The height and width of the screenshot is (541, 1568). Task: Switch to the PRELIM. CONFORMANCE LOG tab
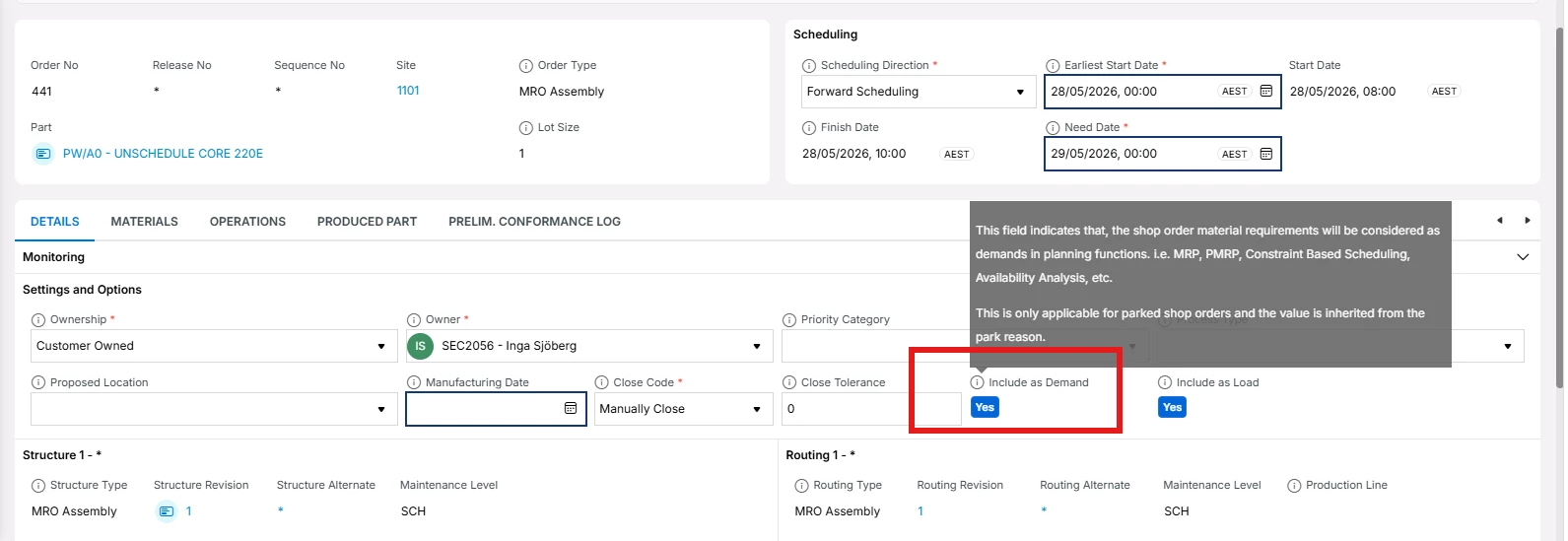534,222
